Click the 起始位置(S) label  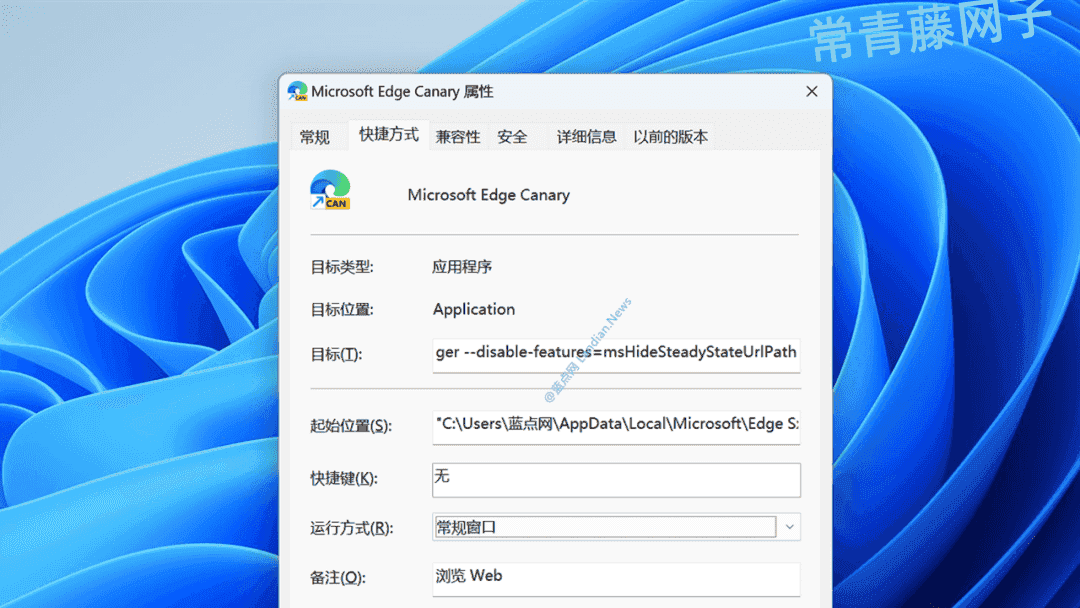pos(351,426)
